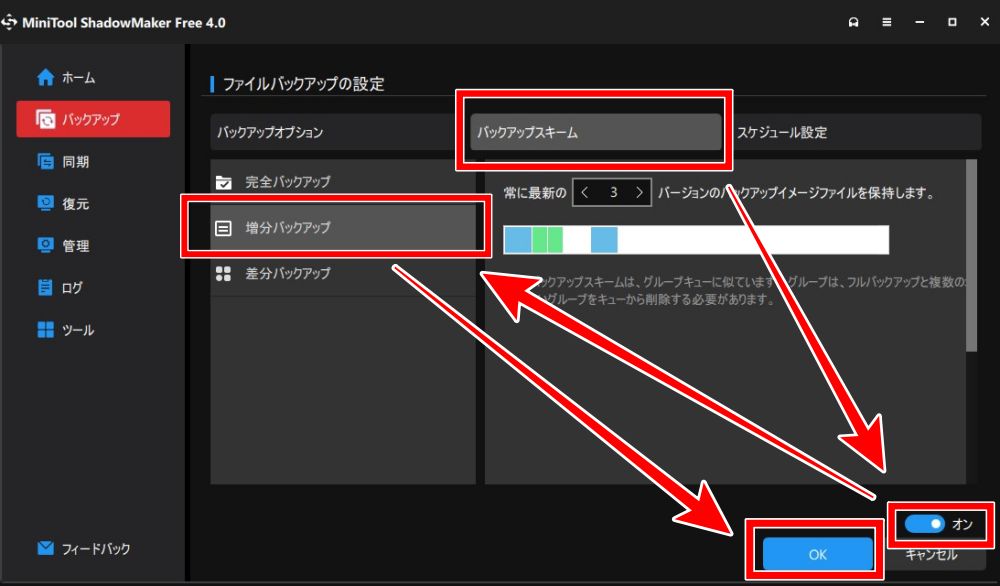Click the フィードバック envelope icon

click(x=45, y=548)
